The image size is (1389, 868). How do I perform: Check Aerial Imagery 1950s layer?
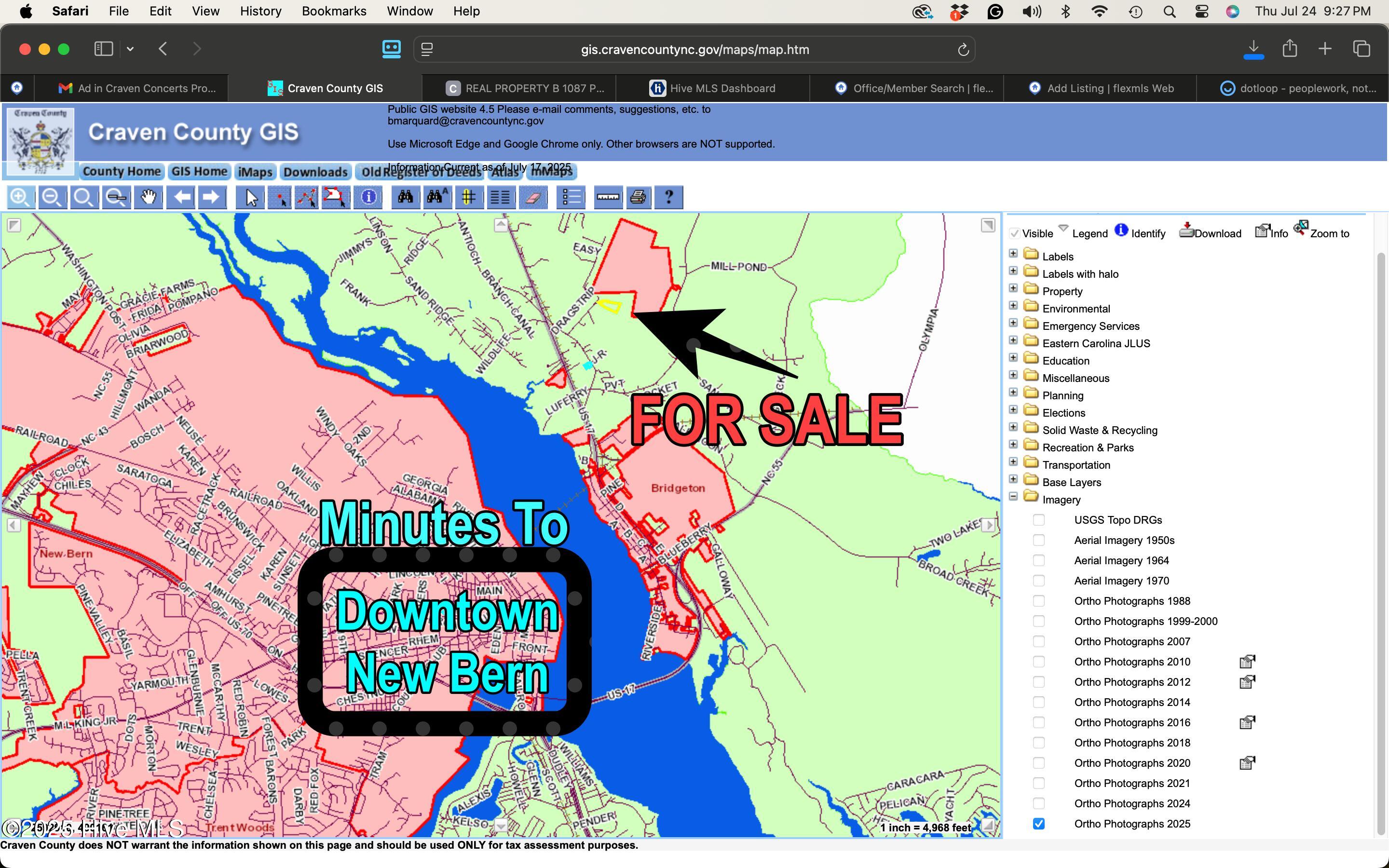coord(1038,540)
